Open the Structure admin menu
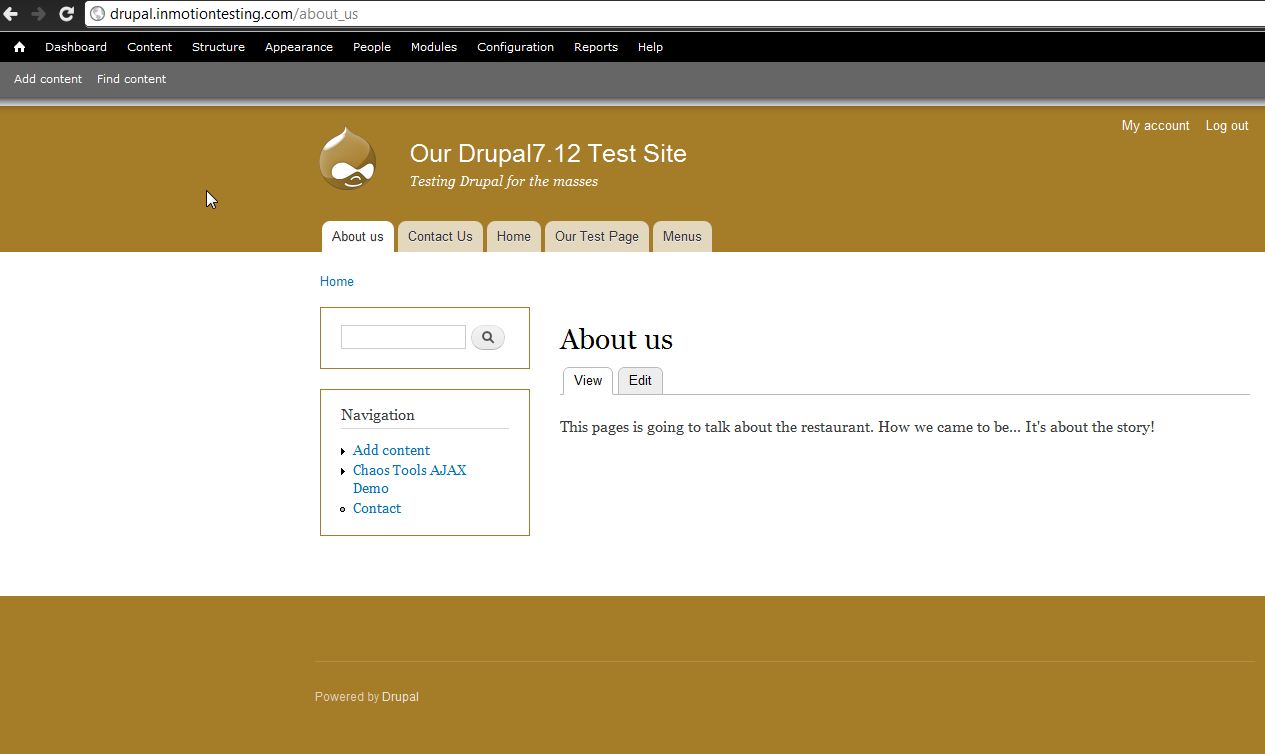The width and height of the screenshot is (1265, 754). [218, 47]
